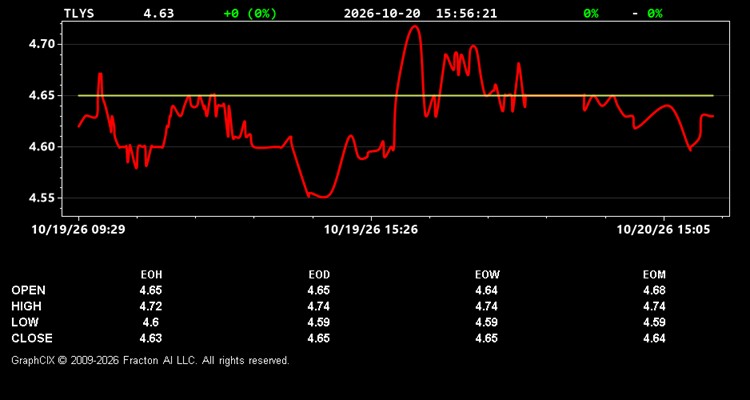Select the HIGH row label
Viewport: 750px width, 400px height.
point(26,306)
